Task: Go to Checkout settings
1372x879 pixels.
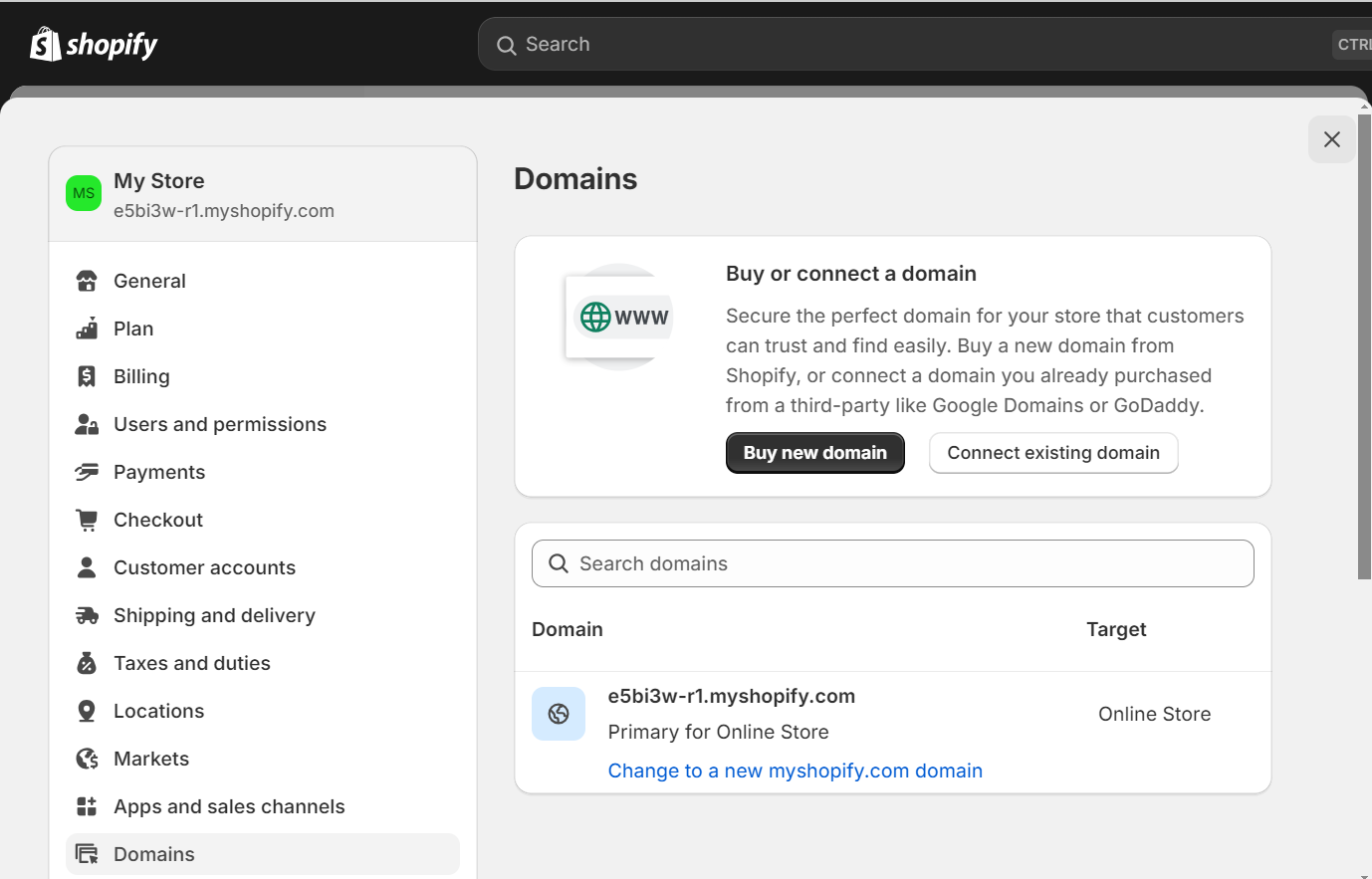Action: (263, 520)
